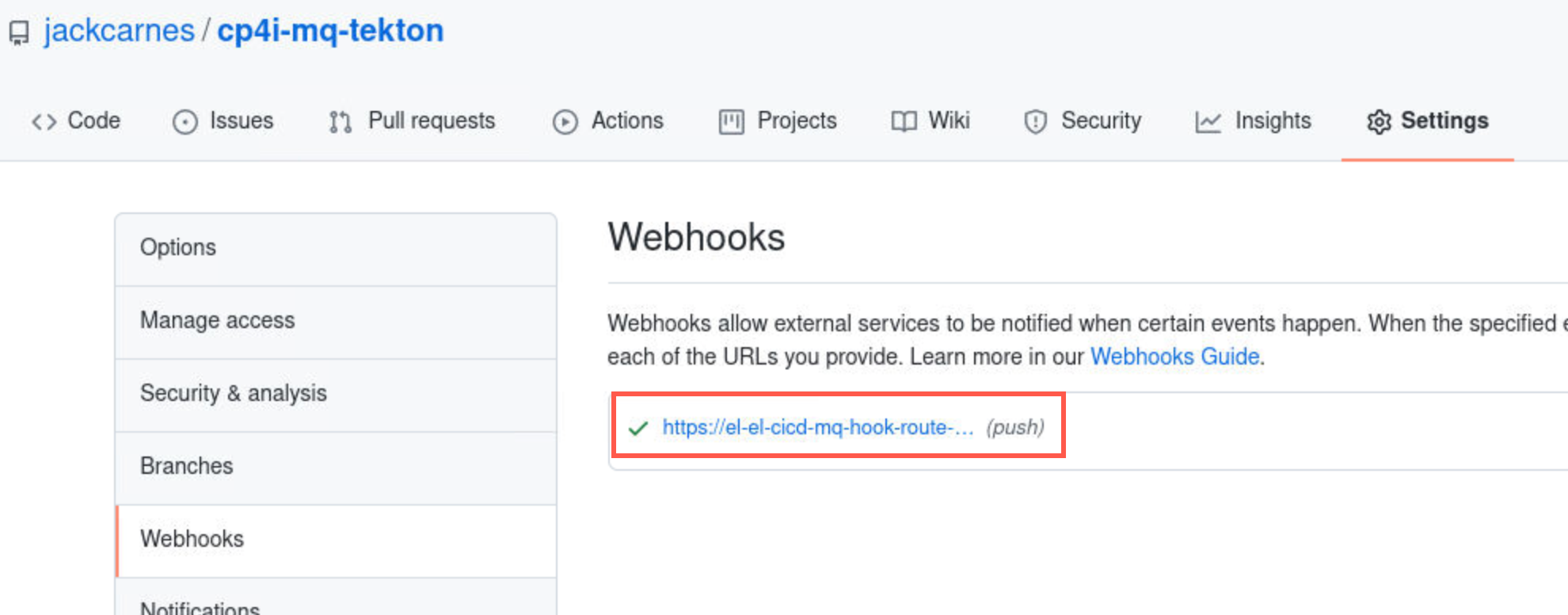Screen dimensions: 1568x615
Task: Switch to the Issues tab
Action: pos(223,120)
